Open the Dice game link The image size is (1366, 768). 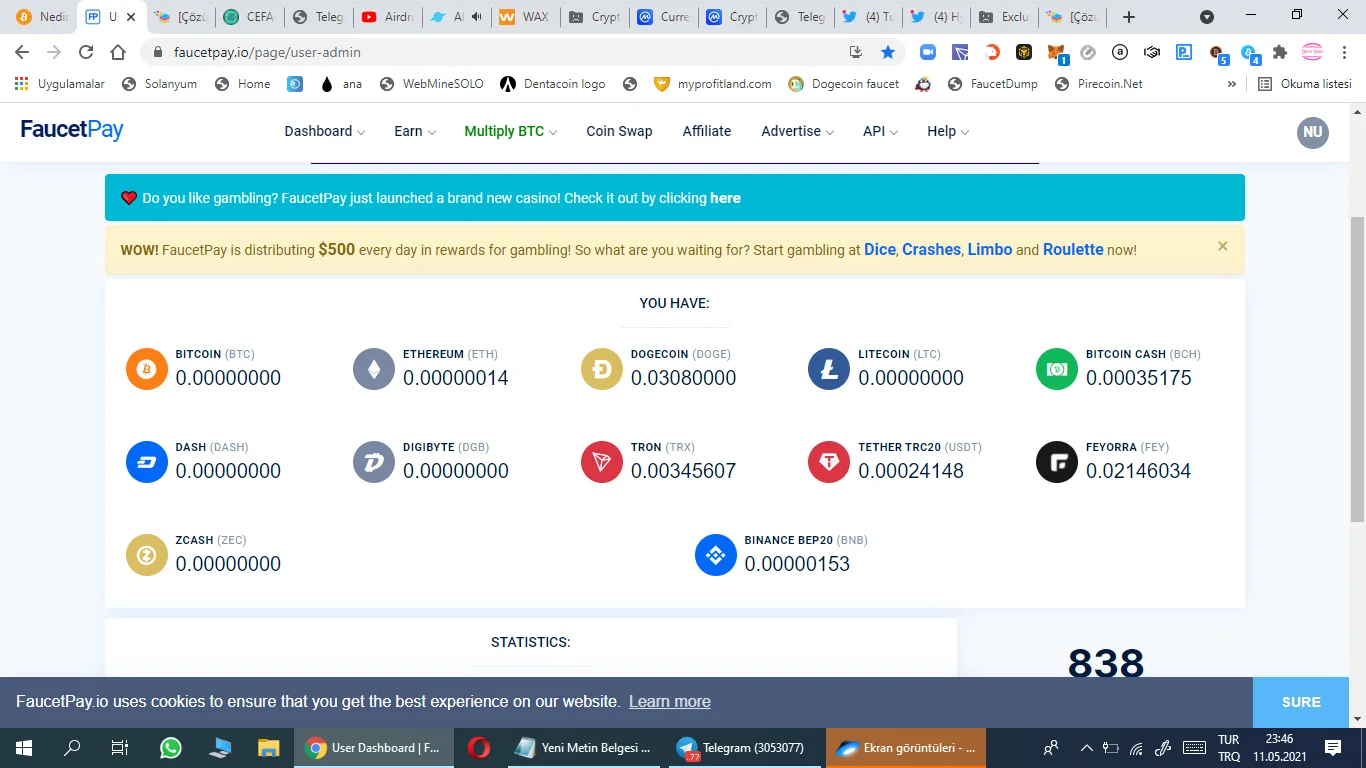click(880, 250)
